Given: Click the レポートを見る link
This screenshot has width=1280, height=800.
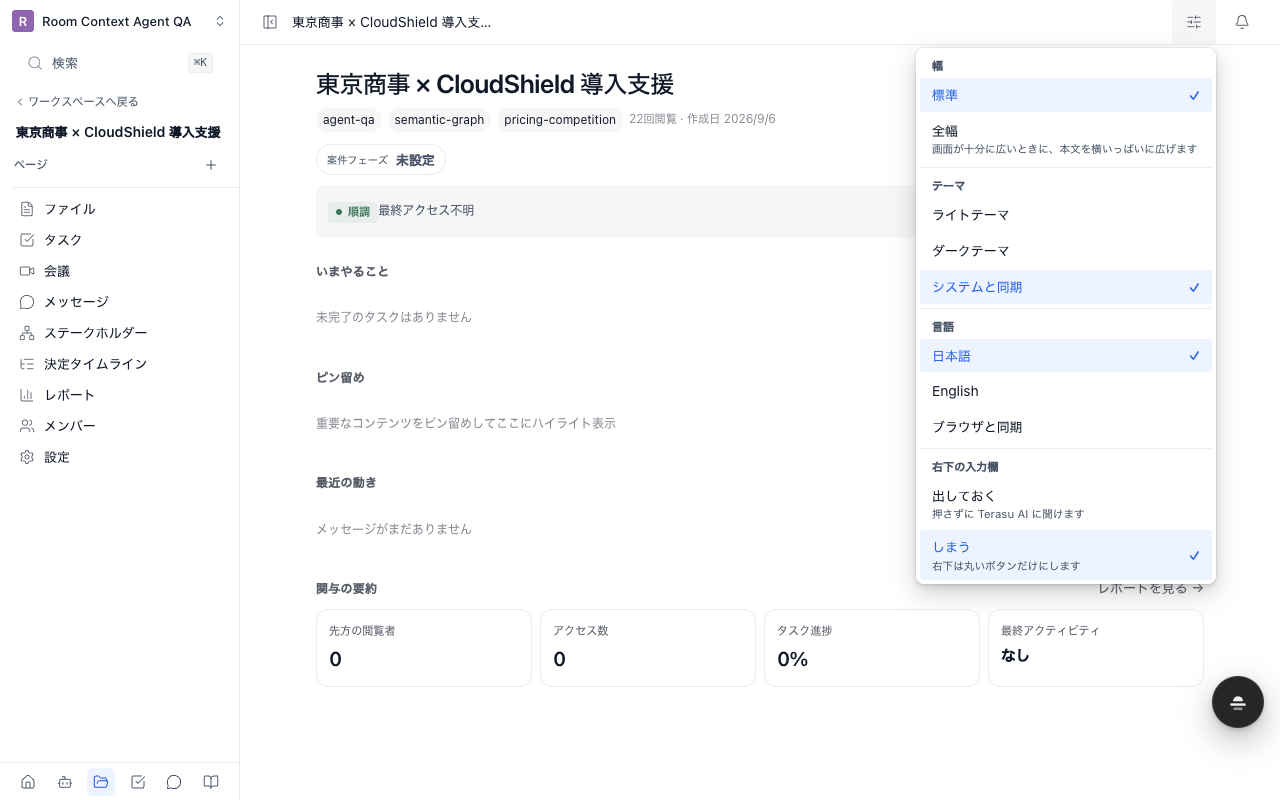Looking at the screenshot, I should (x=1151, y=588).
